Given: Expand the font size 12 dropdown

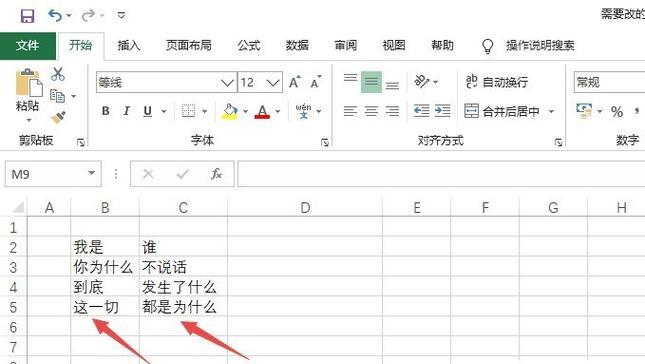Looking at the screenshot, I should (x=273, y=82).
